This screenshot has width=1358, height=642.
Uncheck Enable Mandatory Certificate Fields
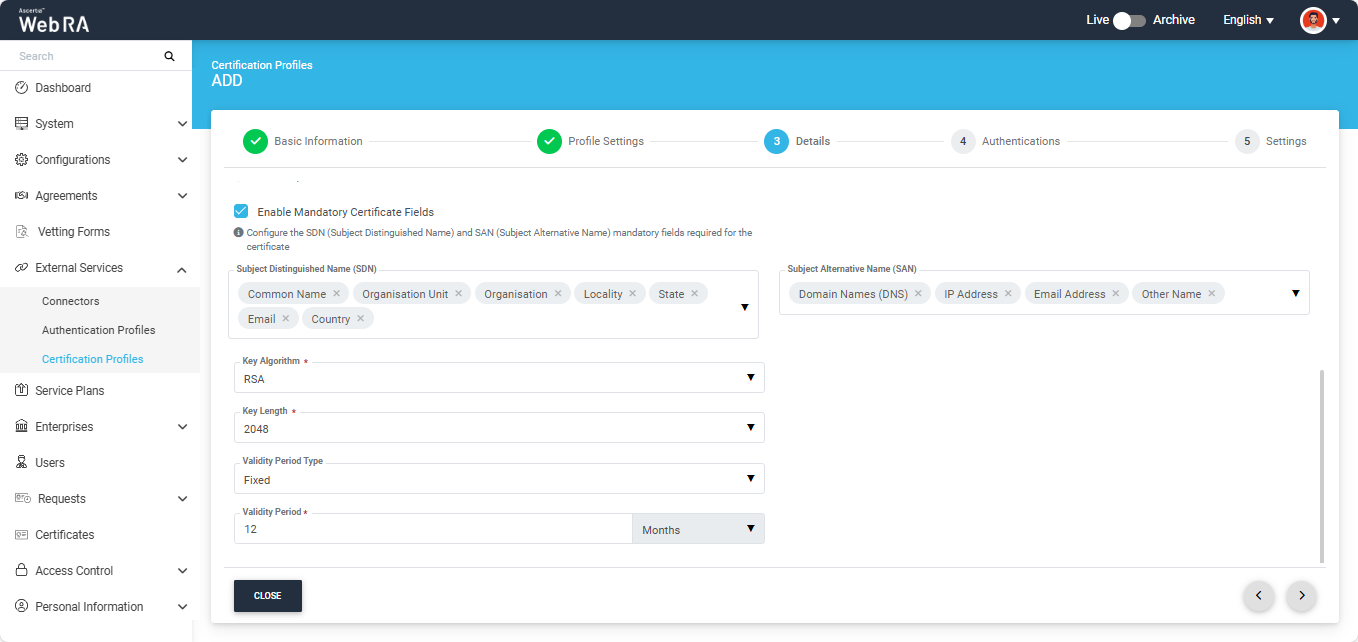pos(241,211)
